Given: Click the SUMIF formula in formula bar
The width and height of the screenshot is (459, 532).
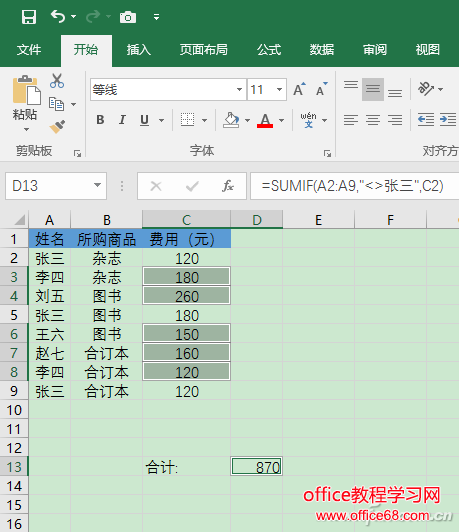Looking at the screenshot, I should 352,186.
